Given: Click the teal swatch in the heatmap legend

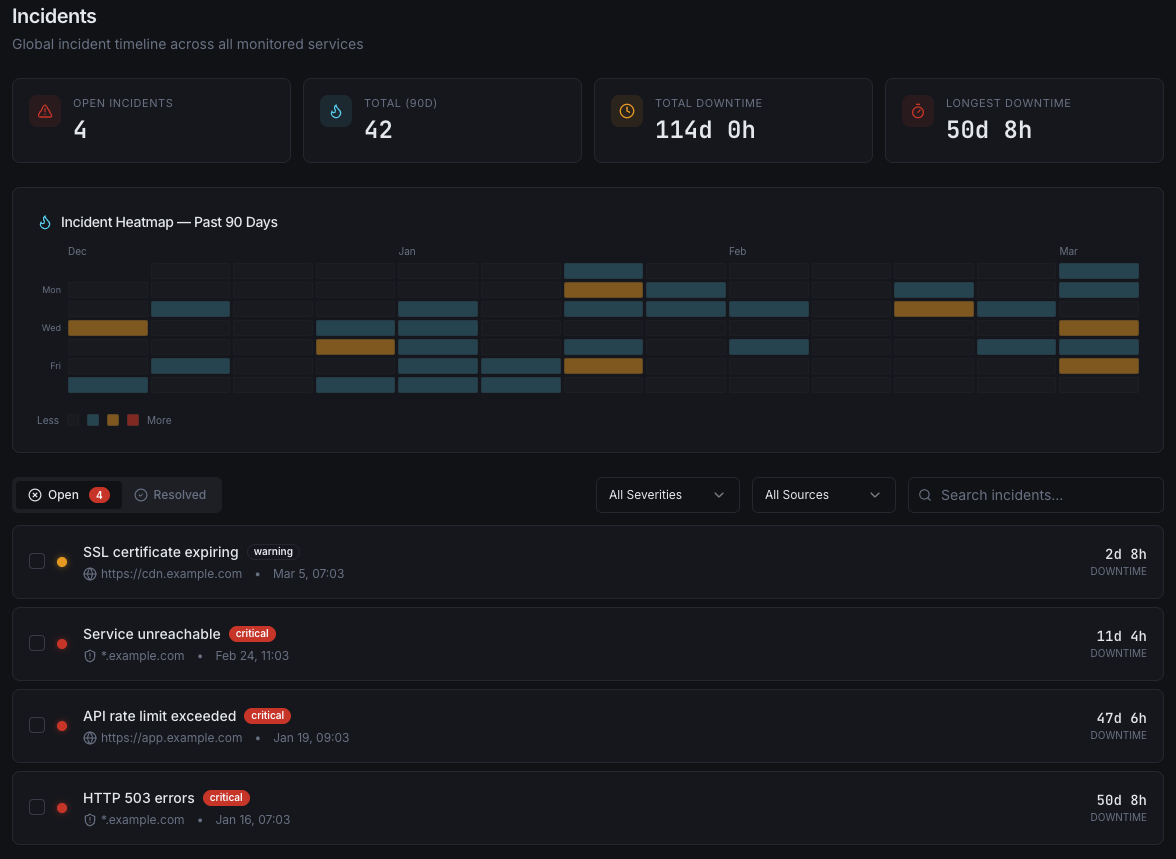Looking at the screenshot, I should click(x=93, y=420).
